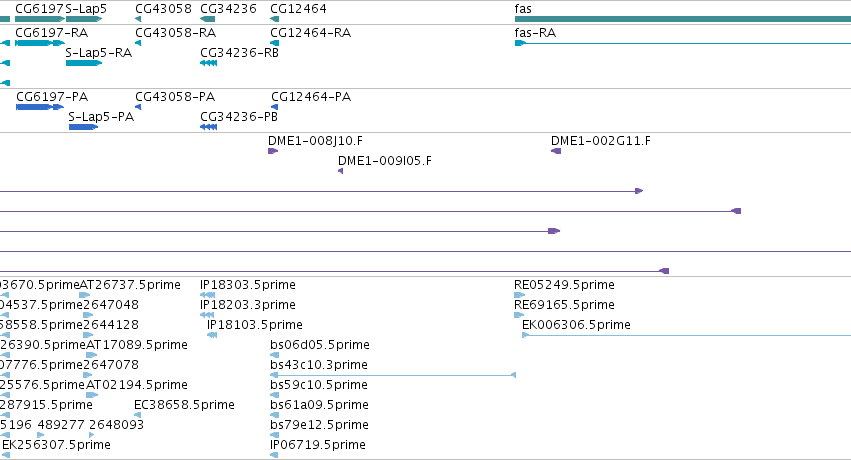Image resolution: width=851 pixels, height=460 pixels.
Task: Select the EK006306.5prime EST label
Action: tap(576, 325)
